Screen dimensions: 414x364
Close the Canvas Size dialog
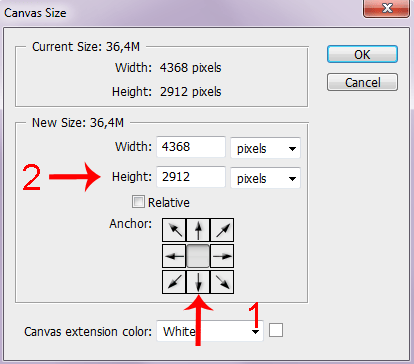coord(386,8)
